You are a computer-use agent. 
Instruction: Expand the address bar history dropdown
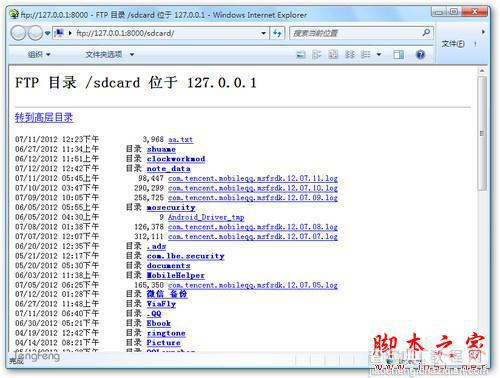[x=264, y=33]
